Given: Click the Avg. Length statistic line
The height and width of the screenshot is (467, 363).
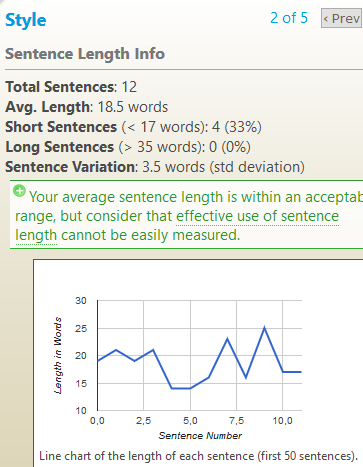Looking at the screenshot, I should 87,107.
